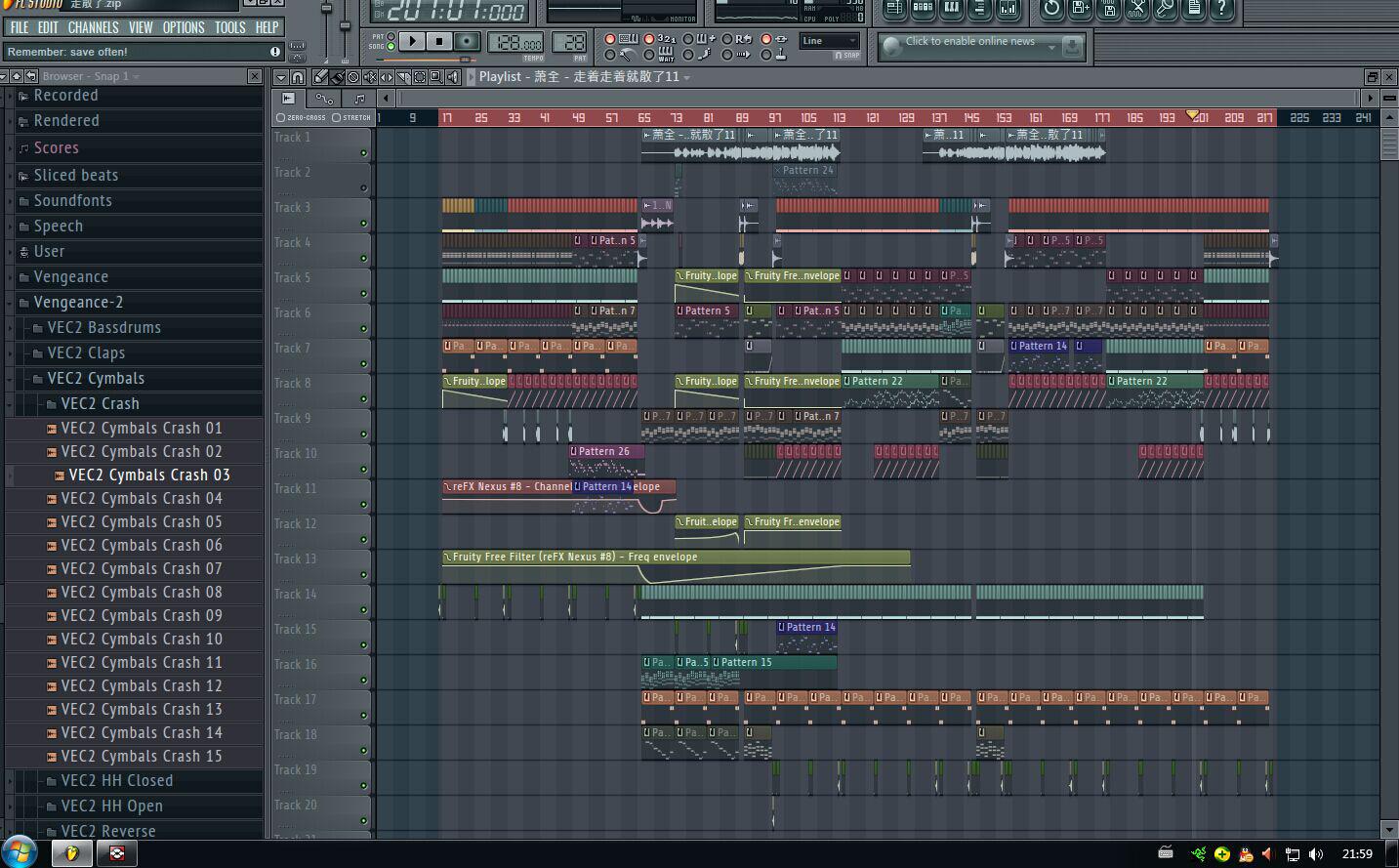Click the save project disk icon
Screen dimensions: 1399x868
pos(1080,8)
